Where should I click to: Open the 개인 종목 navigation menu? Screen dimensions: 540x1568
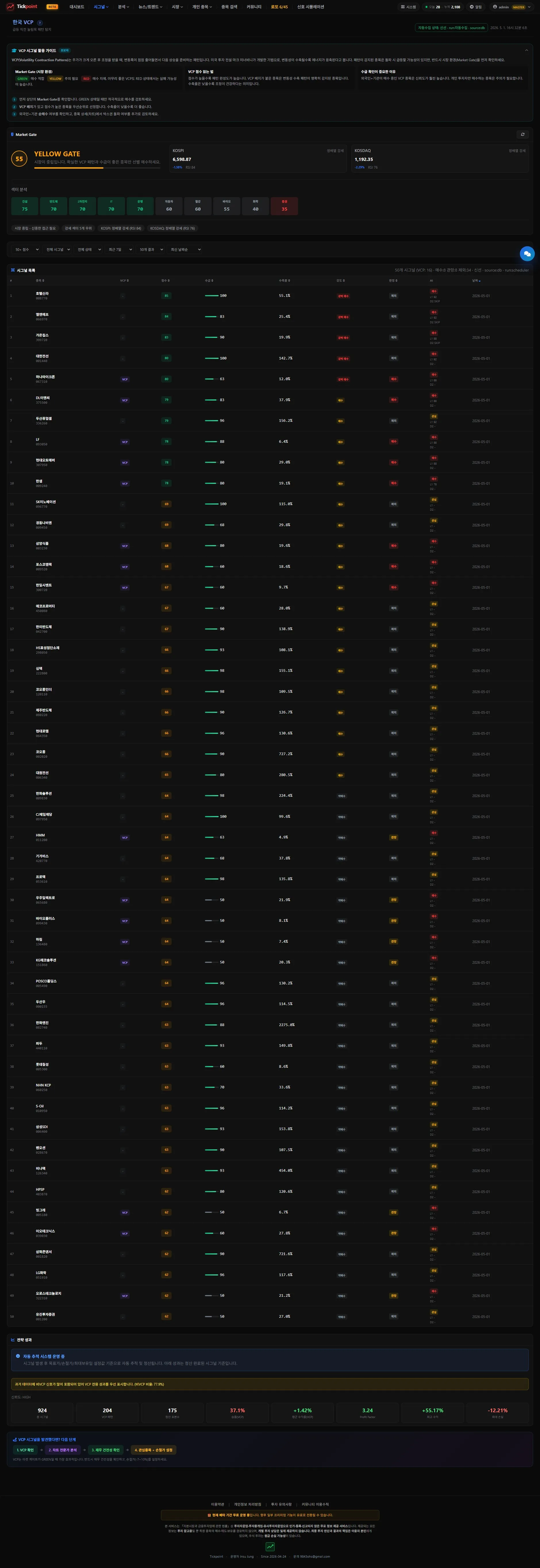pos(201,7)
